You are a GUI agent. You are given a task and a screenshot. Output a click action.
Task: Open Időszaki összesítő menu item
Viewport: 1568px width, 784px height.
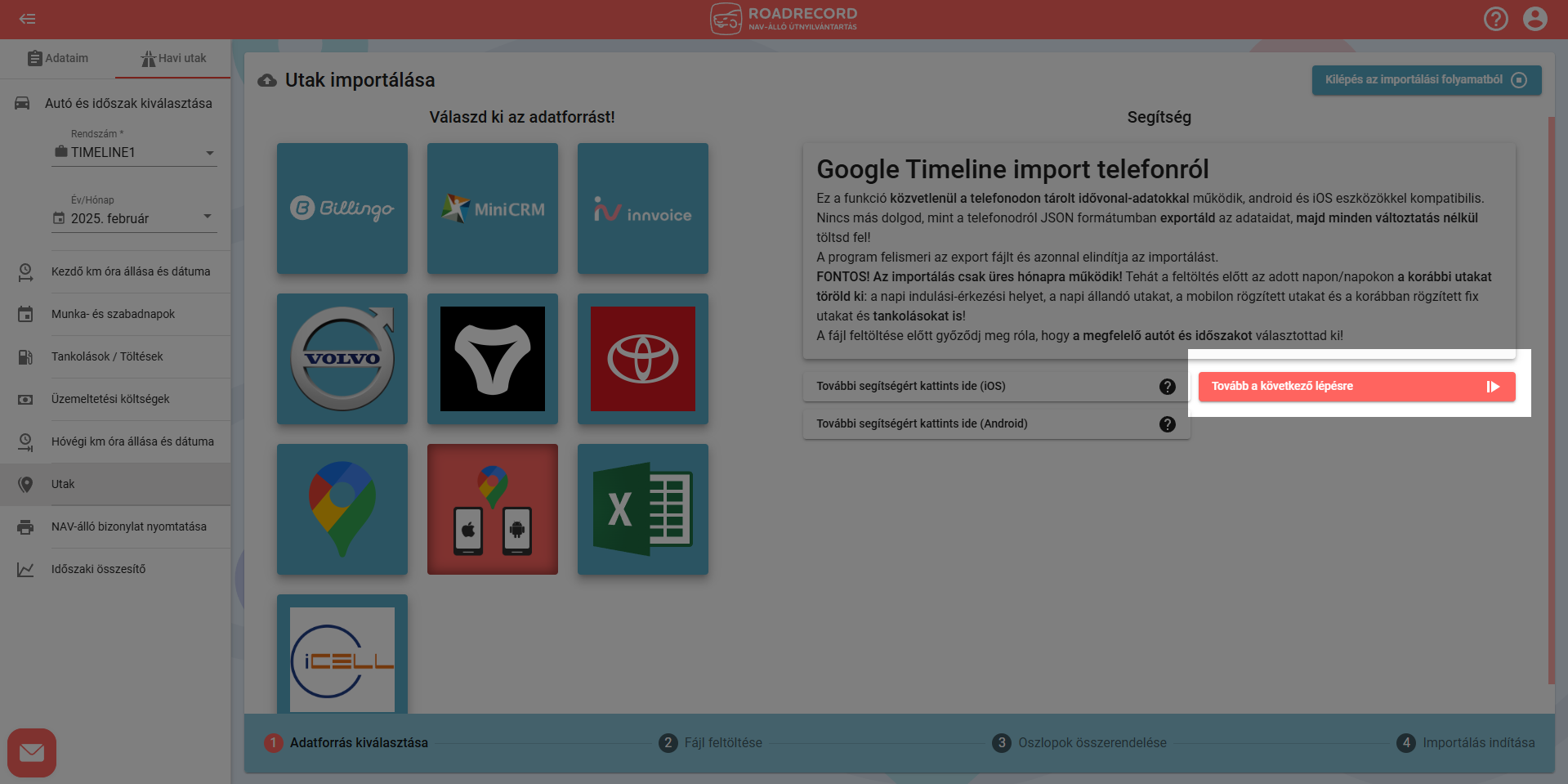(115, 569)
